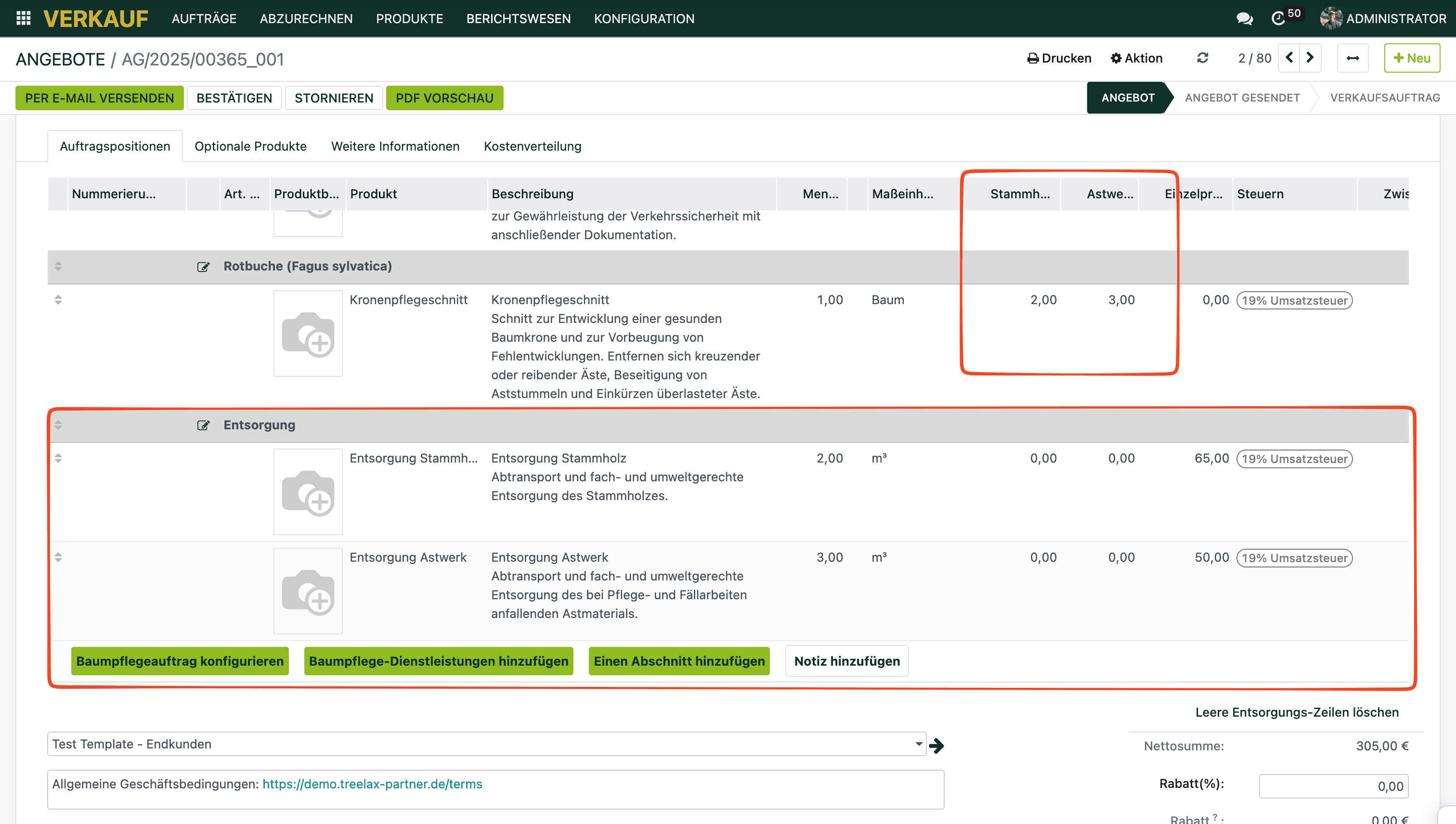This screenshot has width=1456, height=824.
Task: Click the PDF Vorschau button
Action: [x=444, y=98]
